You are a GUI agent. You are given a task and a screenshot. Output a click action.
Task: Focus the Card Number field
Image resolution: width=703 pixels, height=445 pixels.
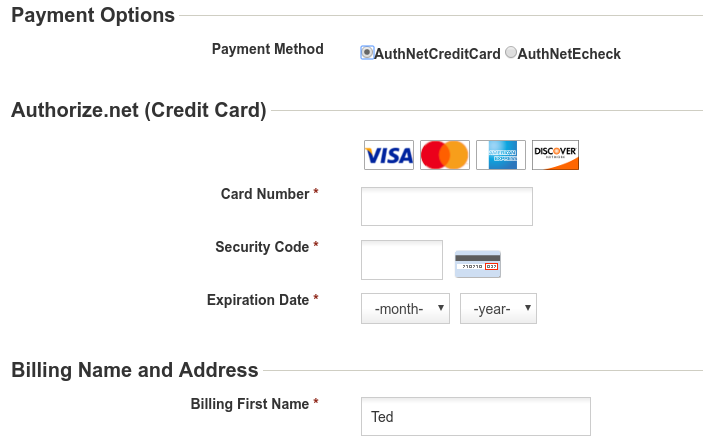447,207
